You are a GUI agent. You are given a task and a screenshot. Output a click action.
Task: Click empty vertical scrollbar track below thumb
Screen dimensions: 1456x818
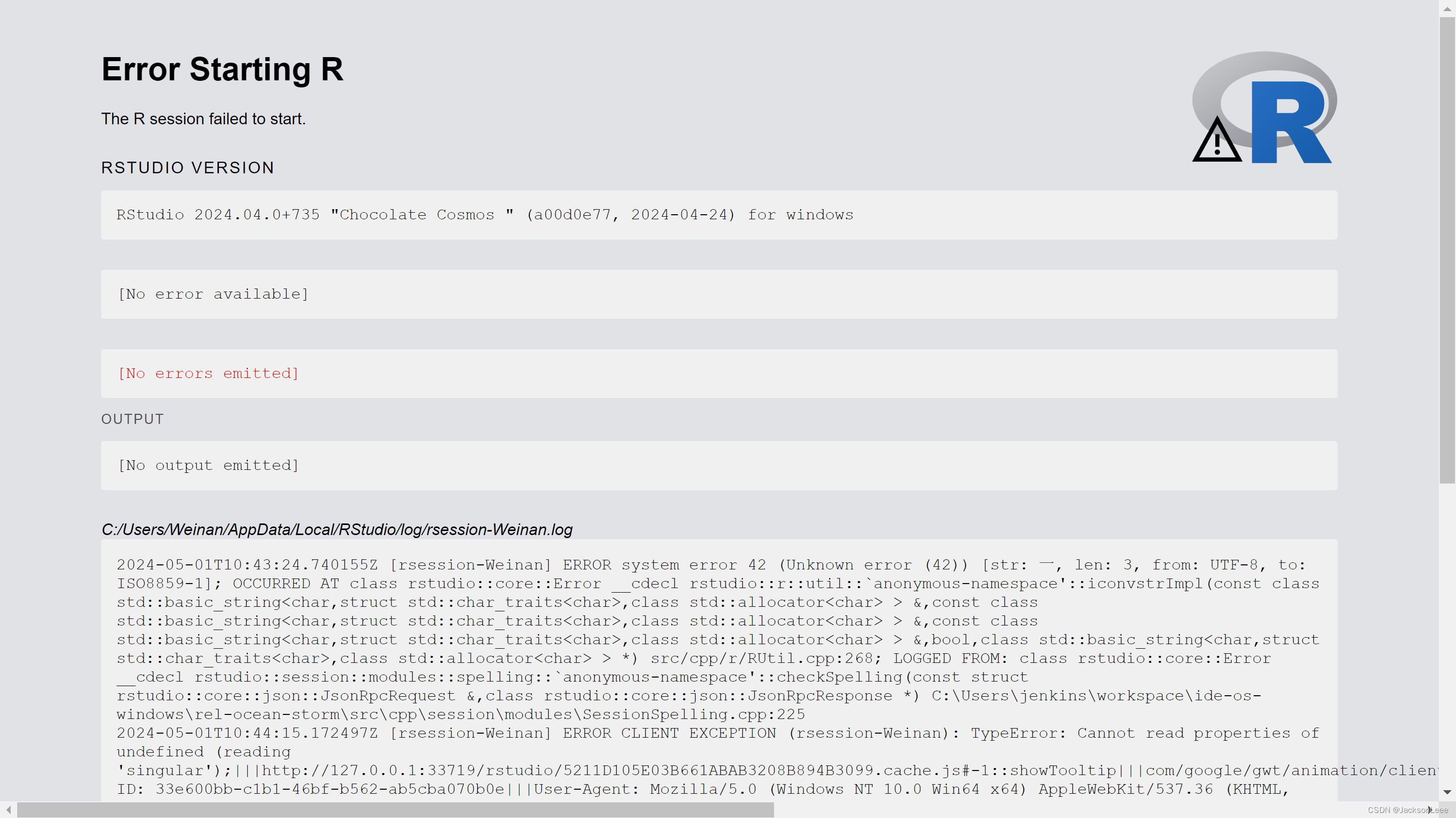pos(1447,633)
